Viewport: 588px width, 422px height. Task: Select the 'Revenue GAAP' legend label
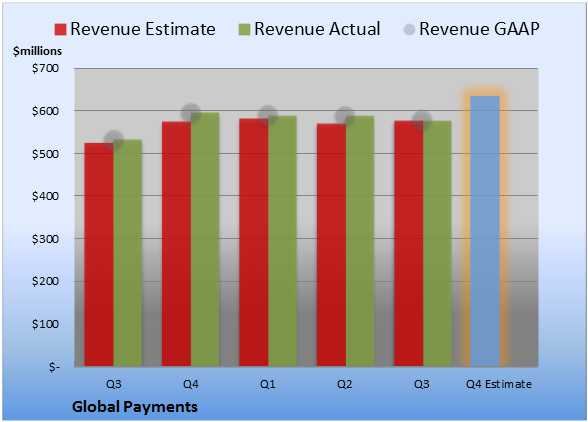coord(479,29)
